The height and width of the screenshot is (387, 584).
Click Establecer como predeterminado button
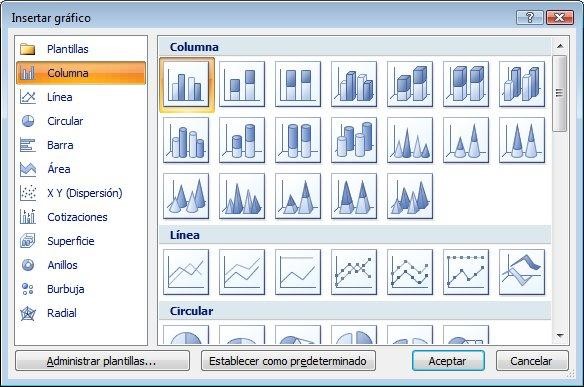(x=288, y=361)
